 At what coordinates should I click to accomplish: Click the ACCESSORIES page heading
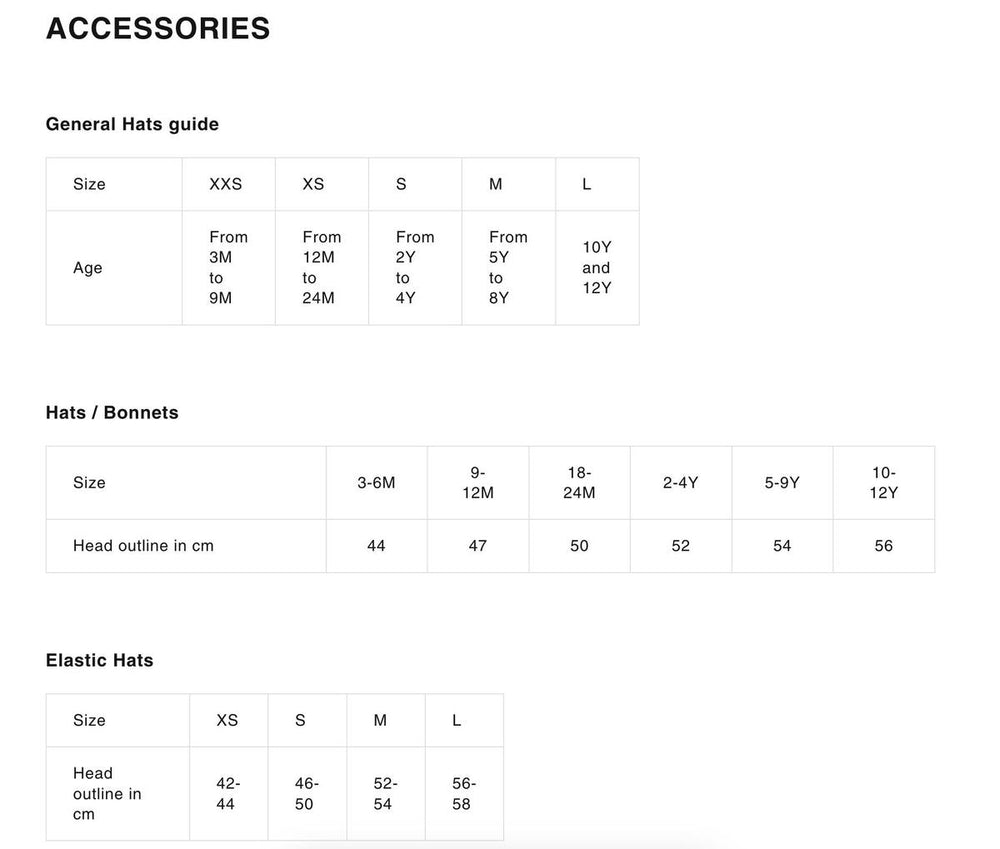pos(158,29)
